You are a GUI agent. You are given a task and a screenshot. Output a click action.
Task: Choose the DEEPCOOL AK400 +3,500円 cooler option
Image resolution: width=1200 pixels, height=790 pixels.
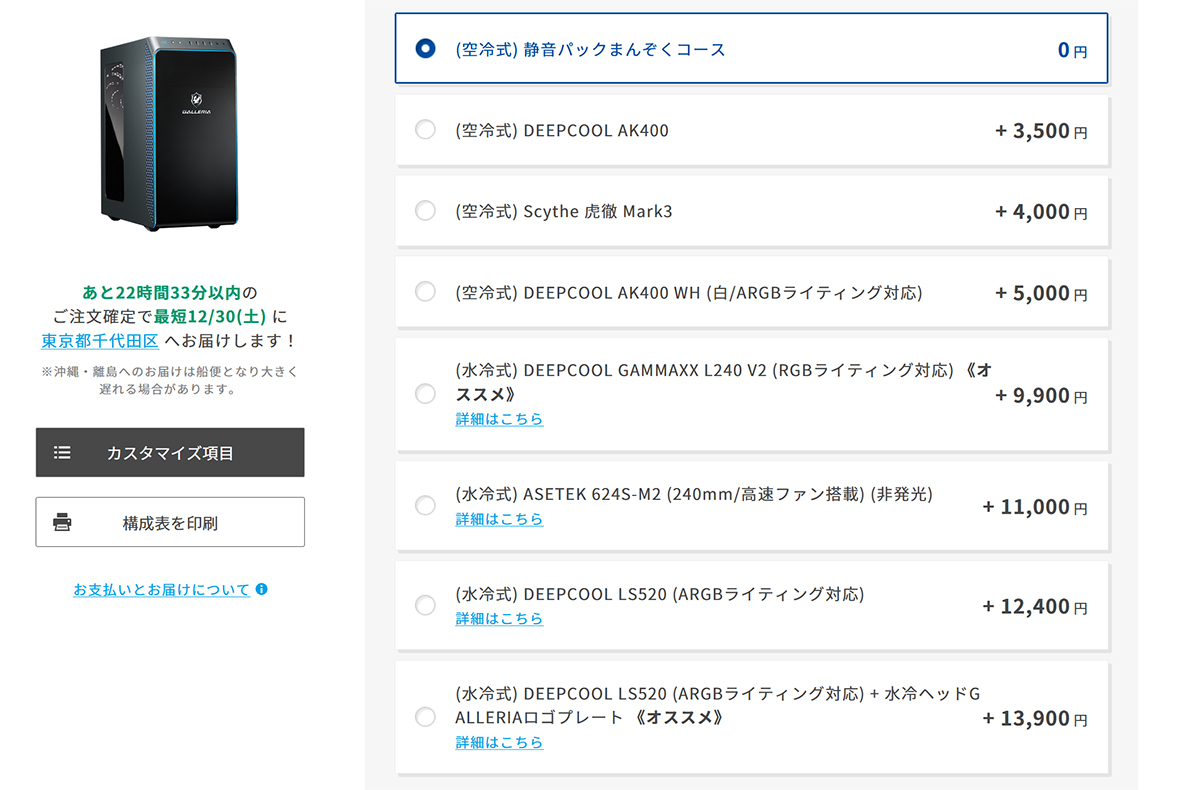[x=425, y=130]
